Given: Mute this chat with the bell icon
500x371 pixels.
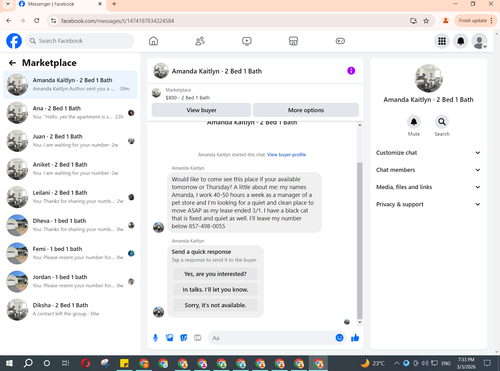Looking at the screenshot, I should 414,122.
